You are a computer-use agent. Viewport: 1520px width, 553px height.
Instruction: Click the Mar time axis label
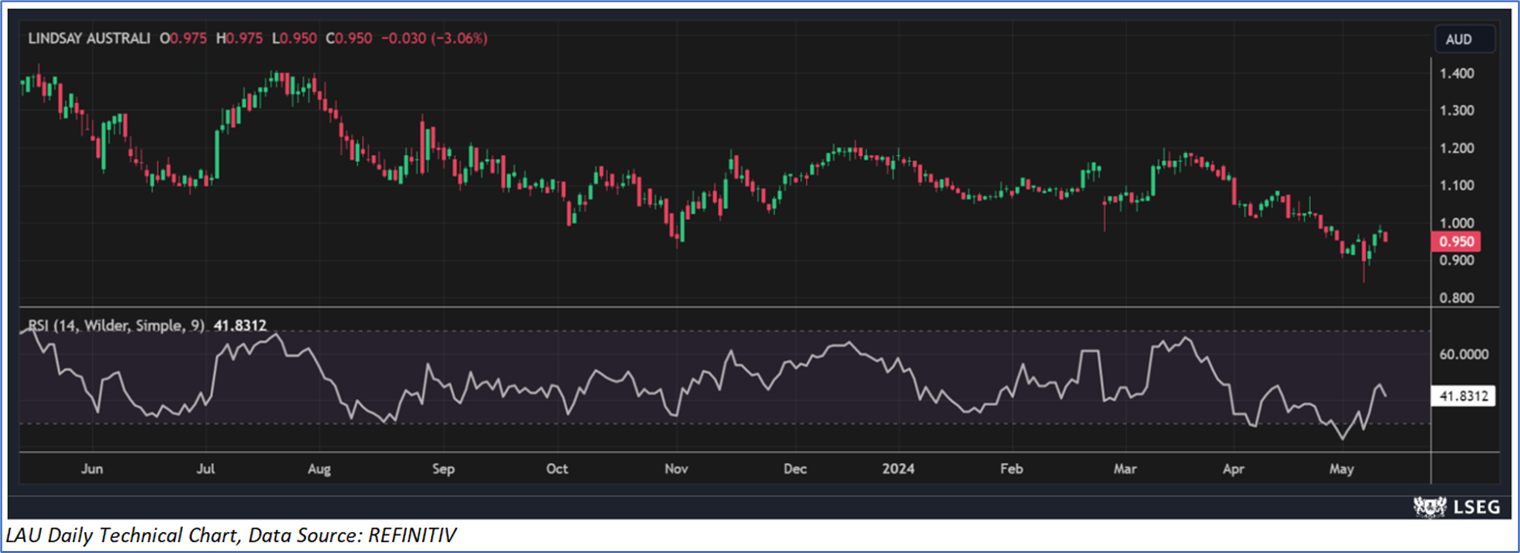coord(1126,467)
